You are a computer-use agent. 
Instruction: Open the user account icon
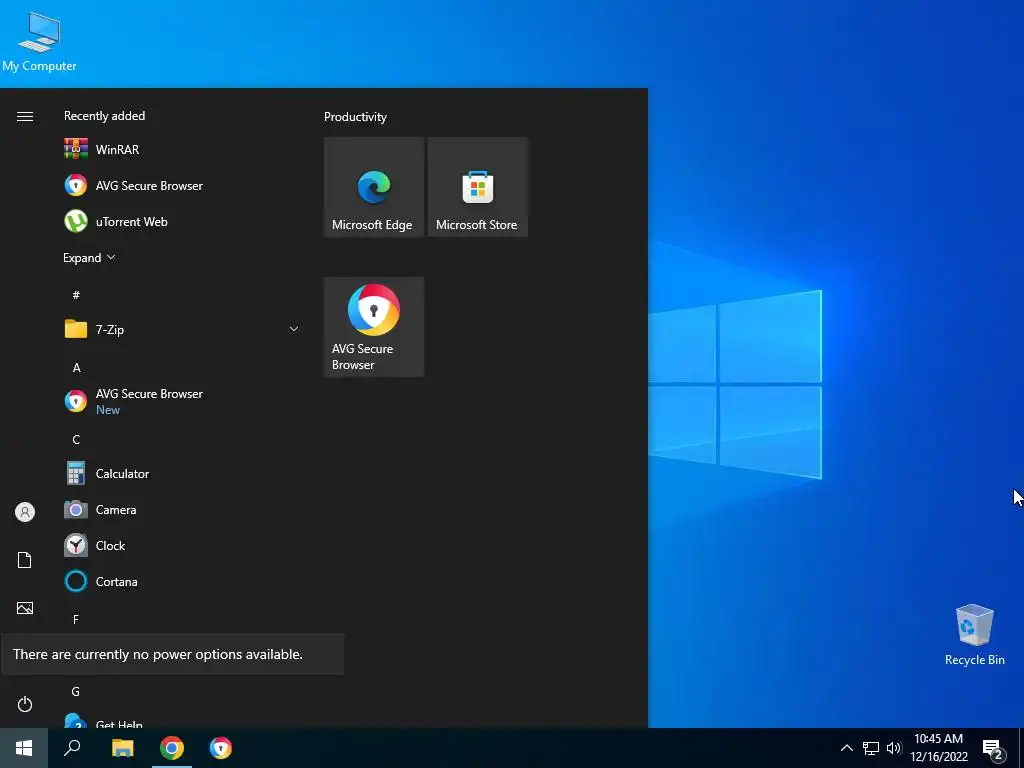tap(25, 512)
